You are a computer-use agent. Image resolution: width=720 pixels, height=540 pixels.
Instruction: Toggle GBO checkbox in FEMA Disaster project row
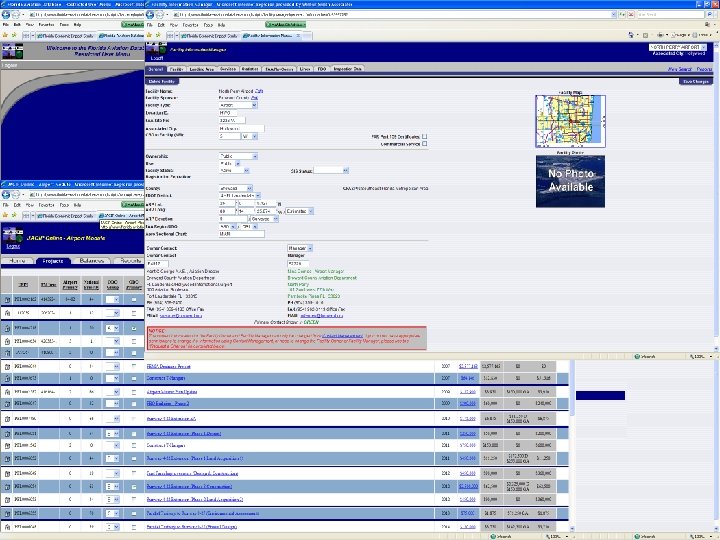(x=134, y=366)
